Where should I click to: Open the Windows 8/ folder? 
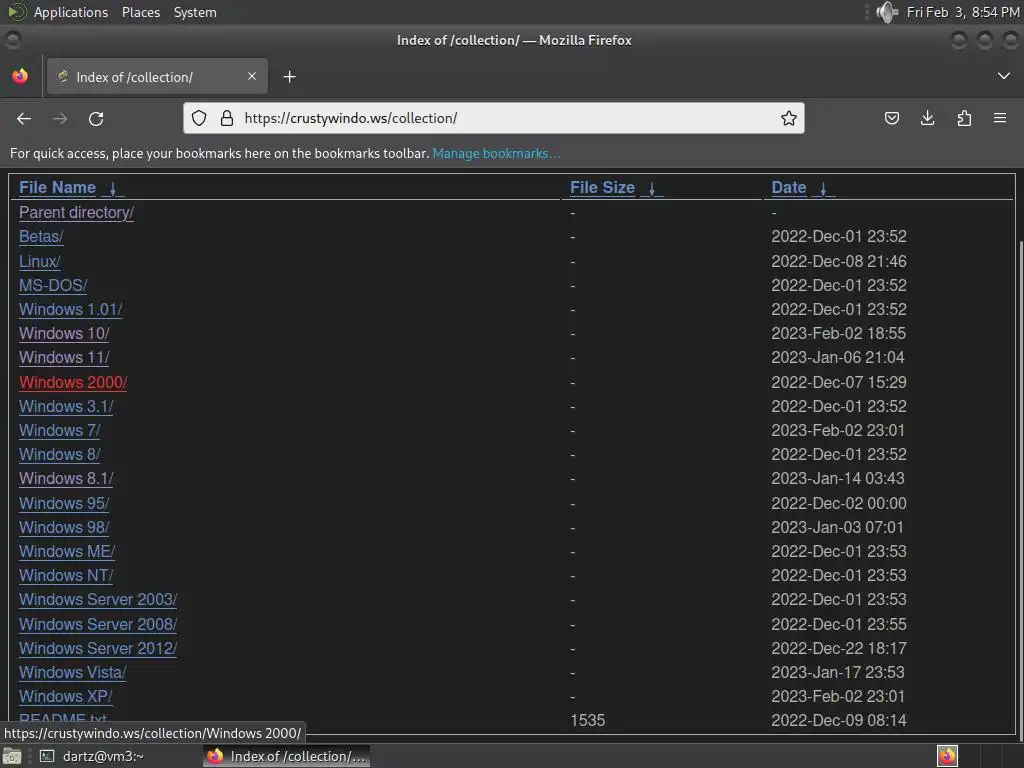(x=59, y=454)
